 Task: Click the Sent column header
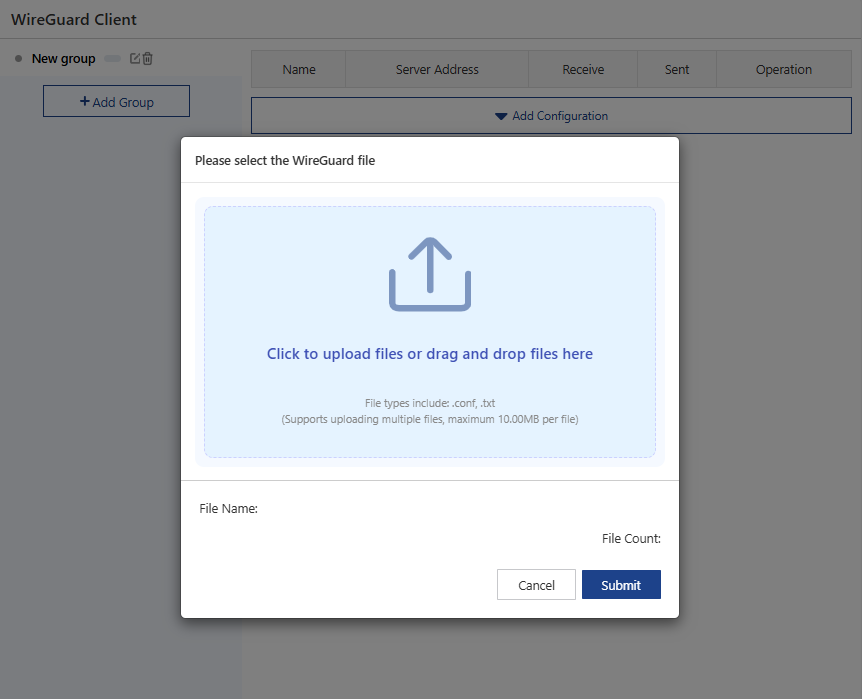tap(677, 70)
